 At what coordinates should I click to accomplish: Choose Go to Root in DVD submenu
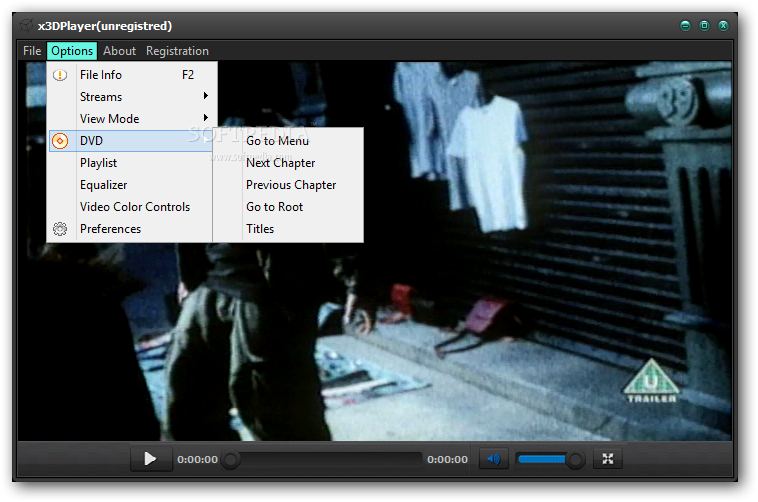tap(288, 207)
